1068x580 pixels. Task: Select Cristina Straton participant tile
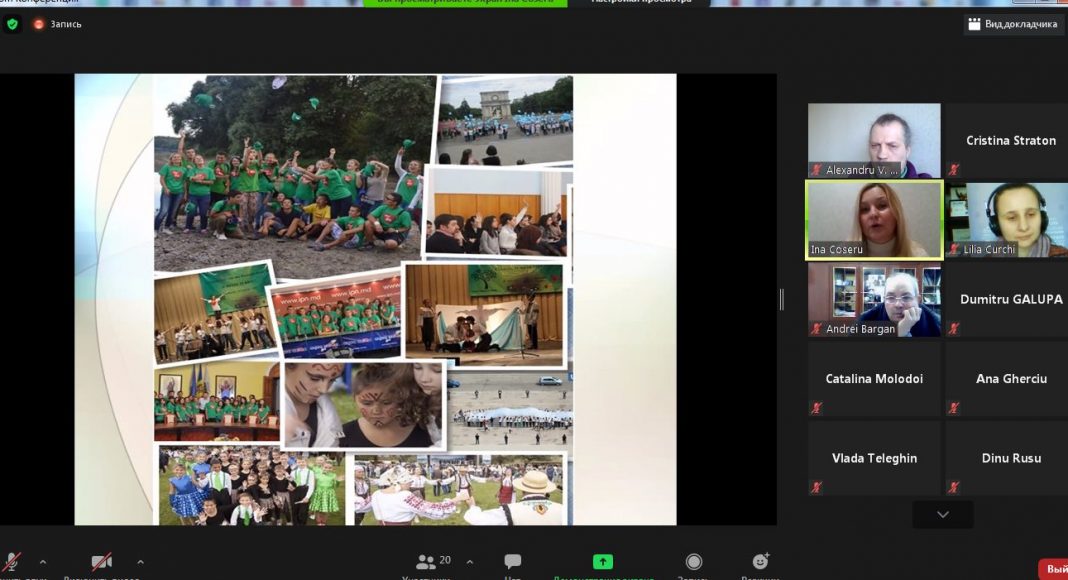[1007, 140]
